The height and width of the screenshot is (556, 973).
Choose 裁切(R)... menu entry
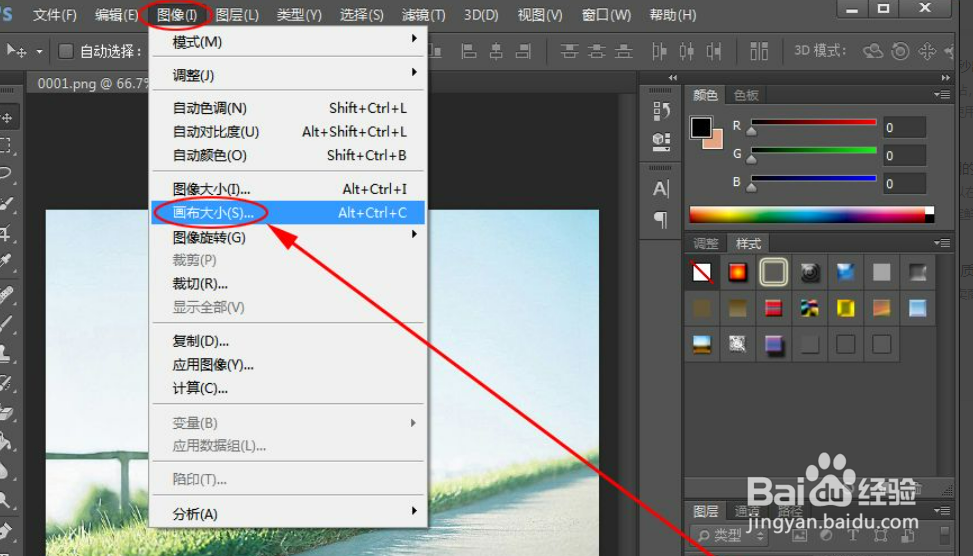288,284
